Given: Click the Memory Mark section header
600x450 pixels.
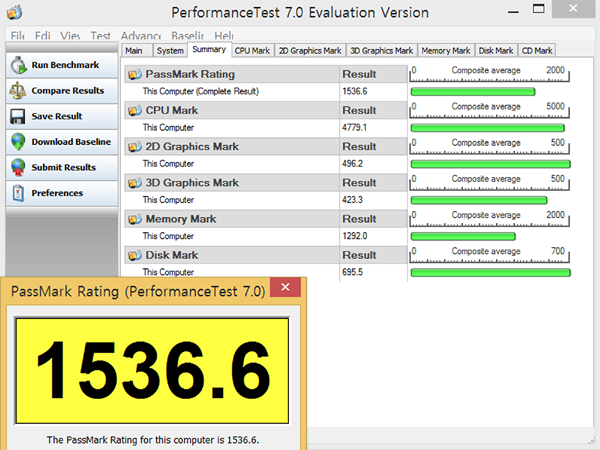Looking at the screenshot, I should 232,219.
